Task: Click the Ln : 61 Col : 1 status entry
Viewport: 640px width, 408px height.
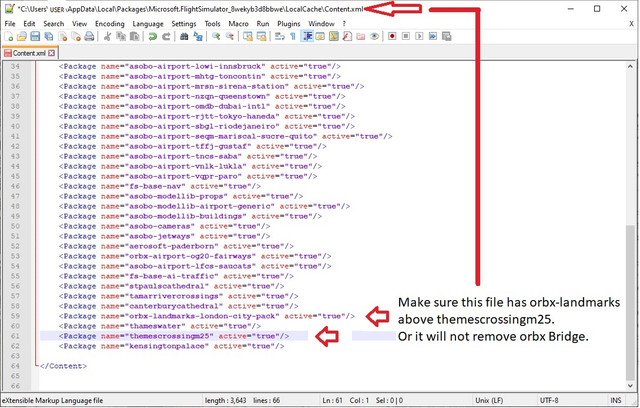Action: [346, 400]
